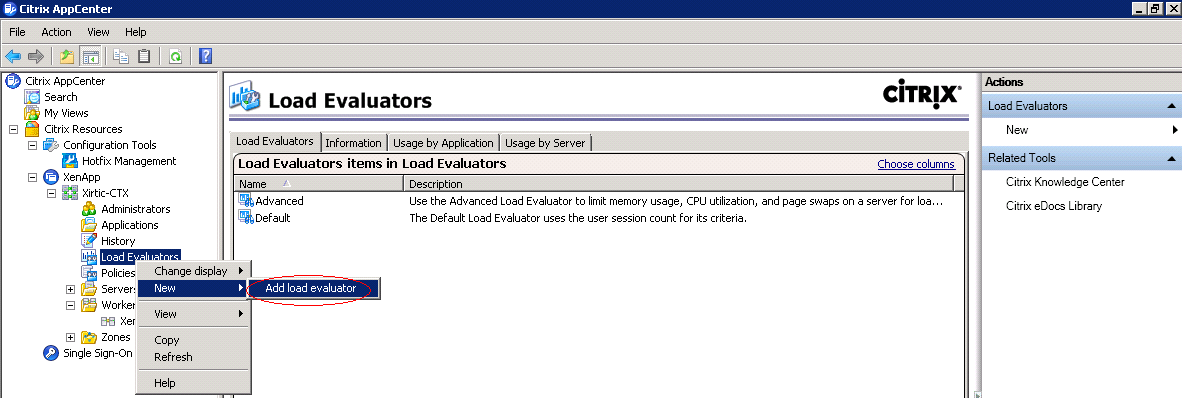
Task: Click the Single Sign-On key icon
Action: 51,353
